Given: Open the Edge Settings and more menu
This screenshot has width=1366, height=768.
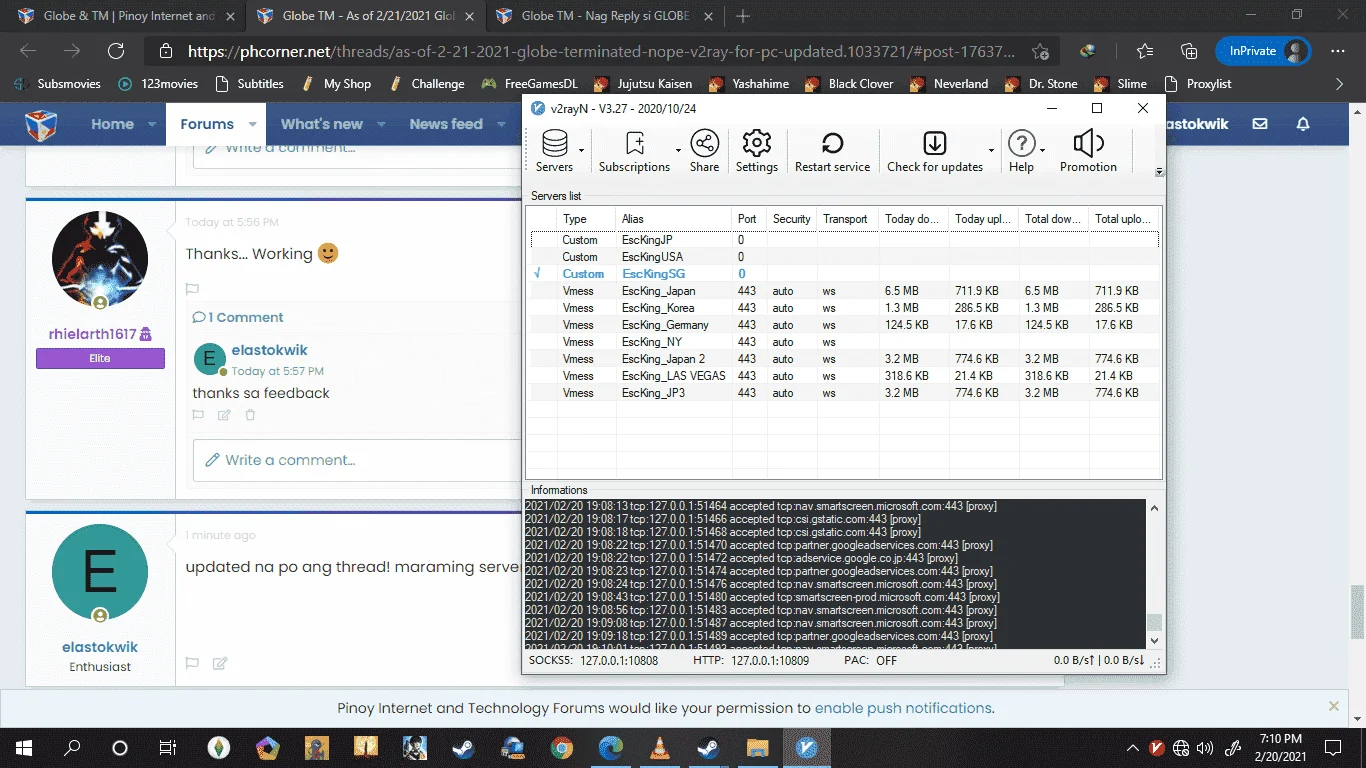Looking at the screenshot, I should 1338,51.
